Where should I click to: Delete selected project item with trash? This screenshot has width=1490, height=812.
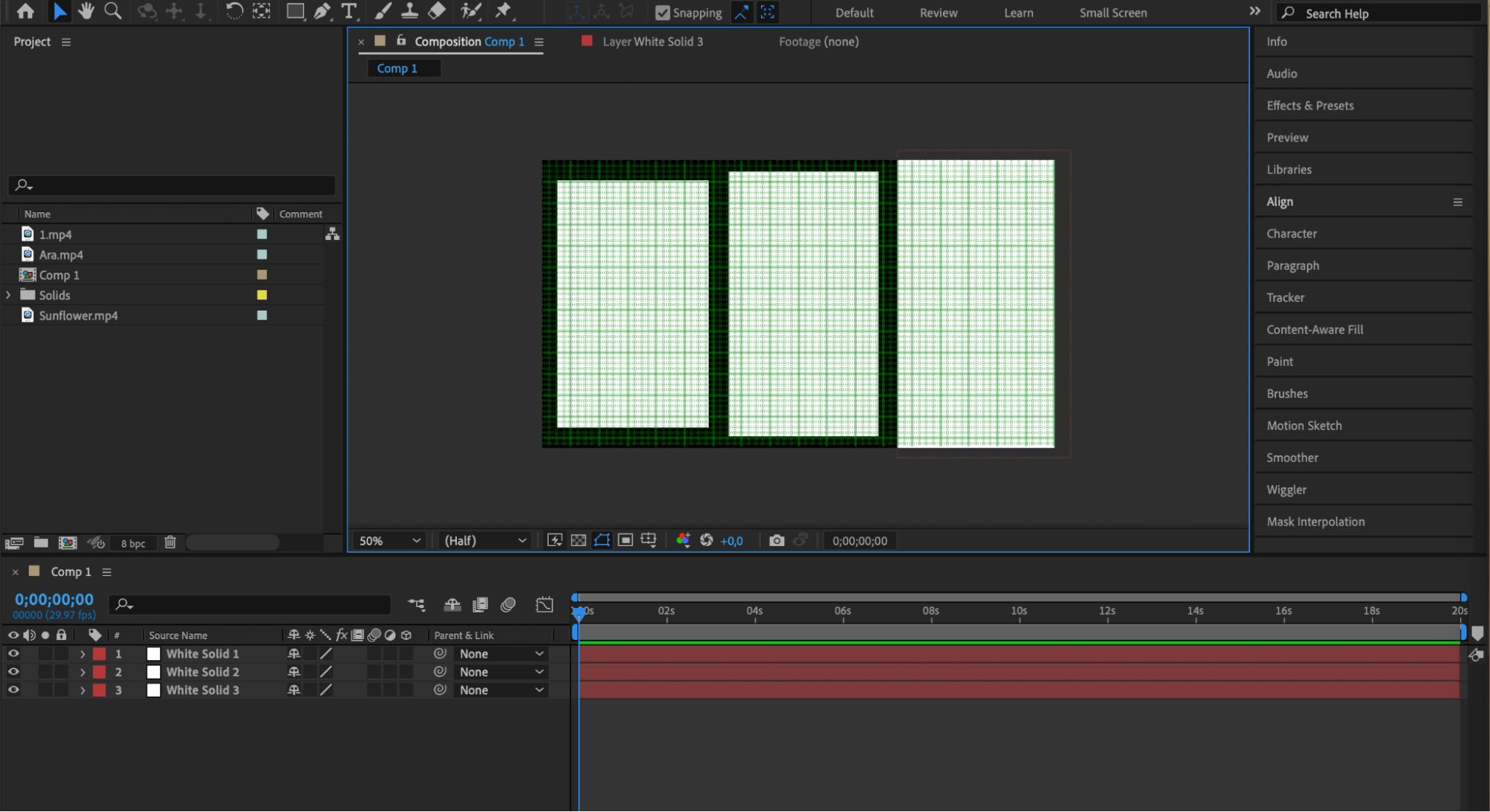tap(170, 542)
